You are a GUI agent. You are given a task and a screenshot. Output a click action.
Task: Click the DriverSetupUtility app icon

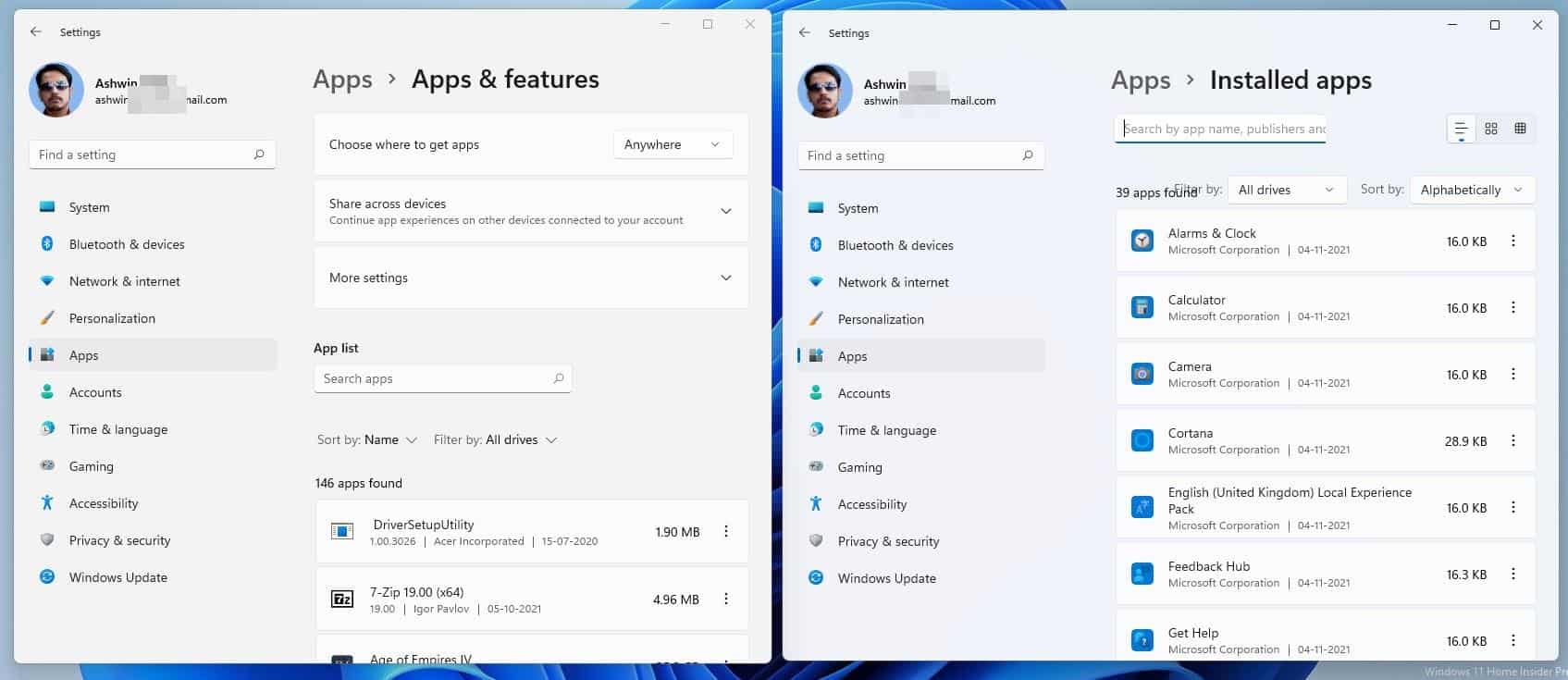(x=342, y=532)
